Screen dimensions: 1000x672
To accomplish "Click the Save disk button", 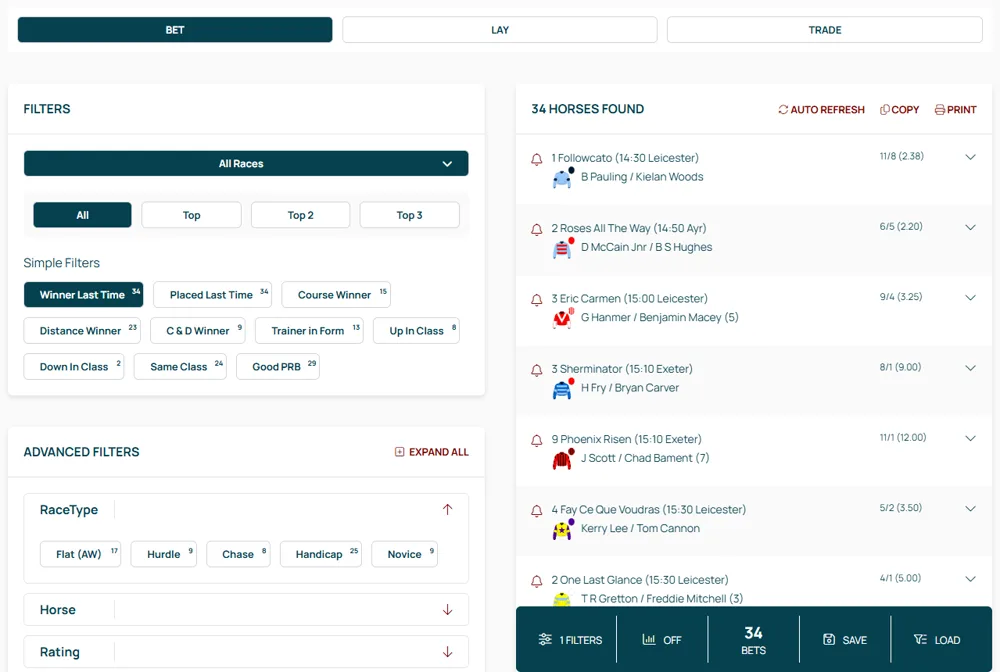I will [844, 639].
